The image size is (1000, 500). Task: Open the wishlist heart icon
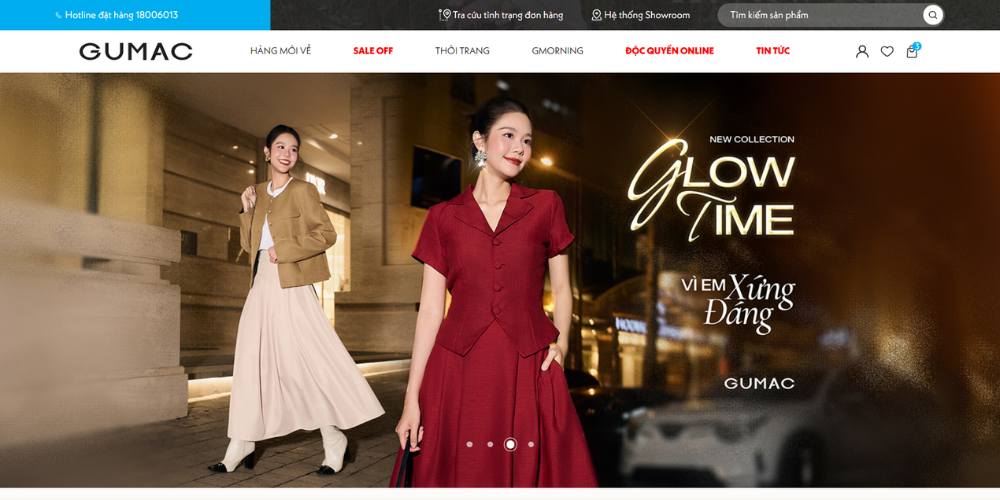click(x=887, y=52)
